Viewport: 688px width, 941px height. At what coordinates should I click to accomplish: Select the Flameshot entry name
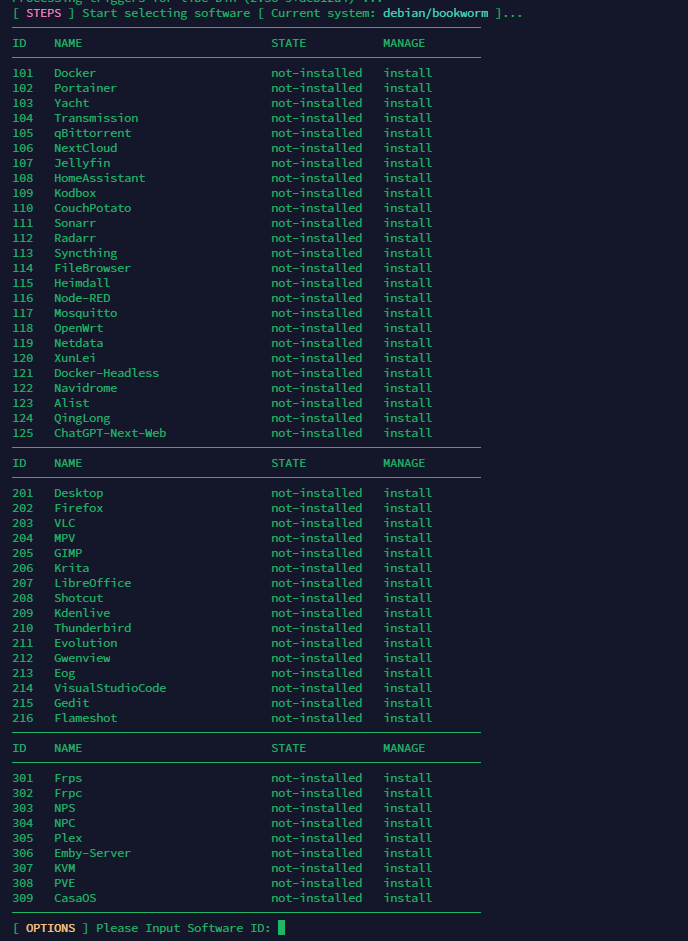pyautogui.click(x=85, y=718)
